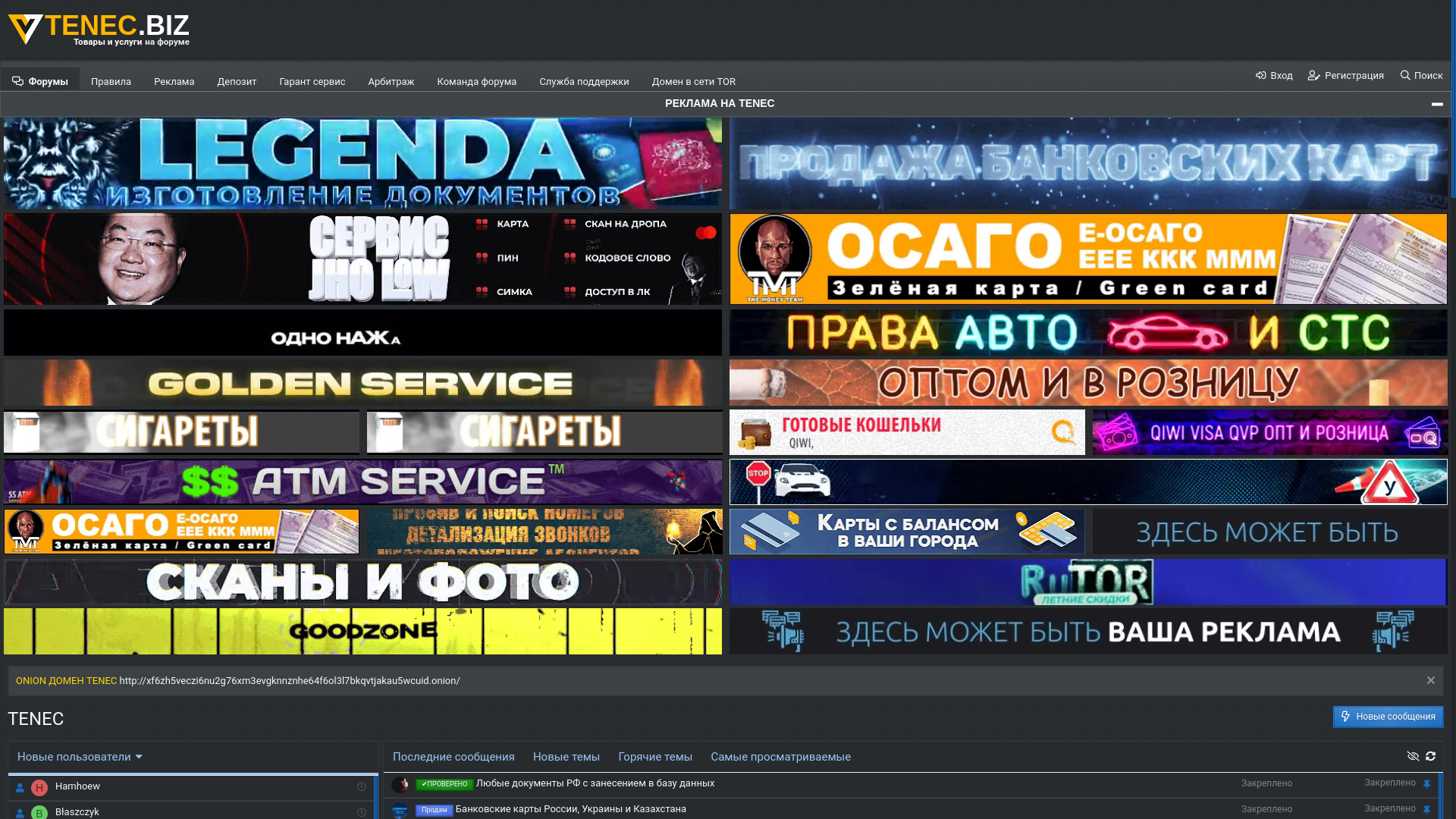1456x819 pixels.
Task: Open Команда форума page
Action: point(476,81)
